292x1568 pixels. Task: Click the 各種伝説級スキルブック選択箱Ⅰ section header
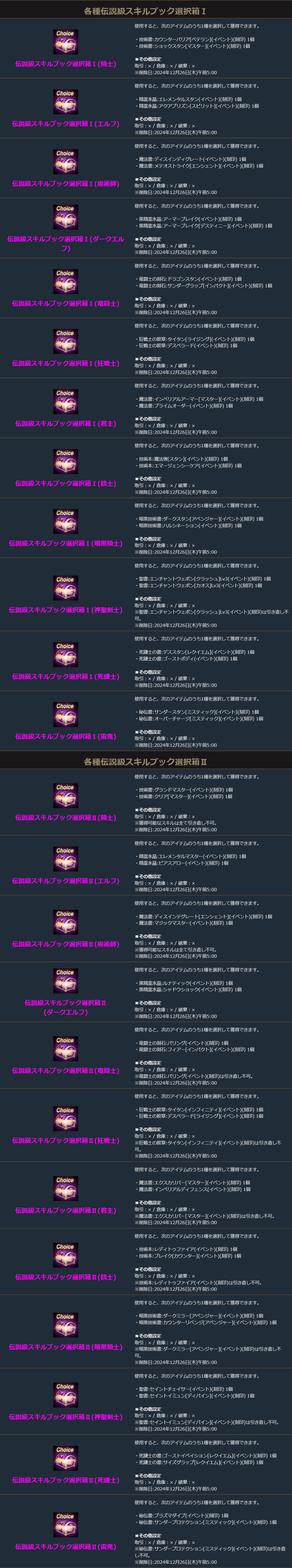pyautogui.click(x=146, y=11)
